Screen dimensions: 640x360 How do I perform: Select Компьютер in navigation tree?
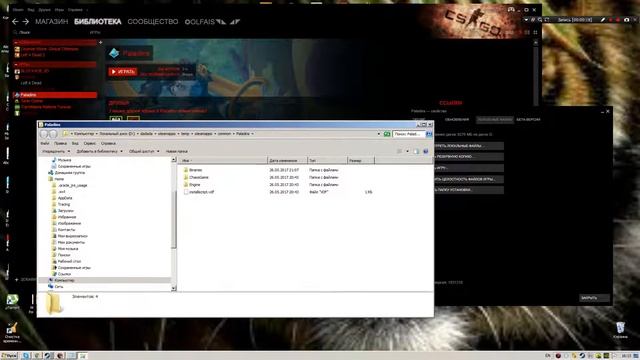tap(64, 280)
